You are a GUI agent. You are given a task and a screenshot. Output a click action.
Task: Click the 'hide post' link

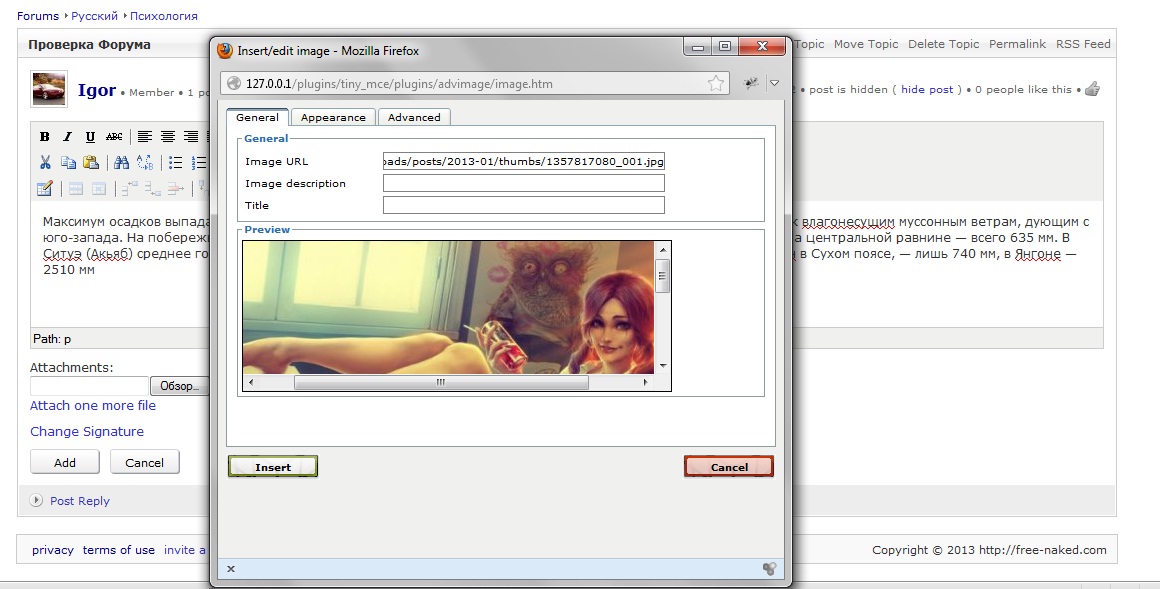(x=927, y=89)
